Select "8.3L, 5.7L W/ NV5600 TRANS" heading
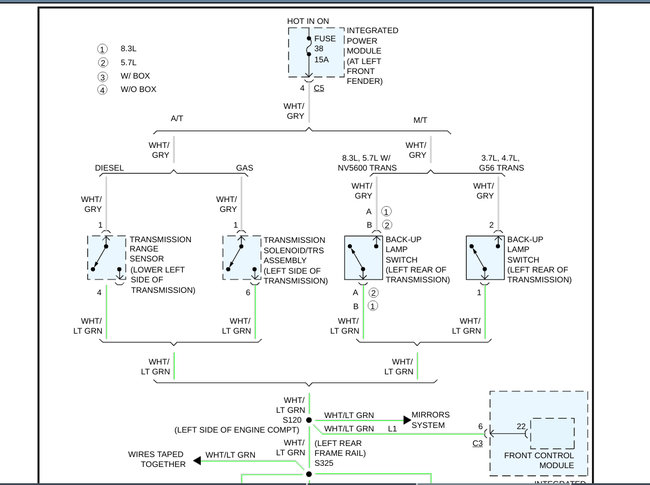 (367, 163)
